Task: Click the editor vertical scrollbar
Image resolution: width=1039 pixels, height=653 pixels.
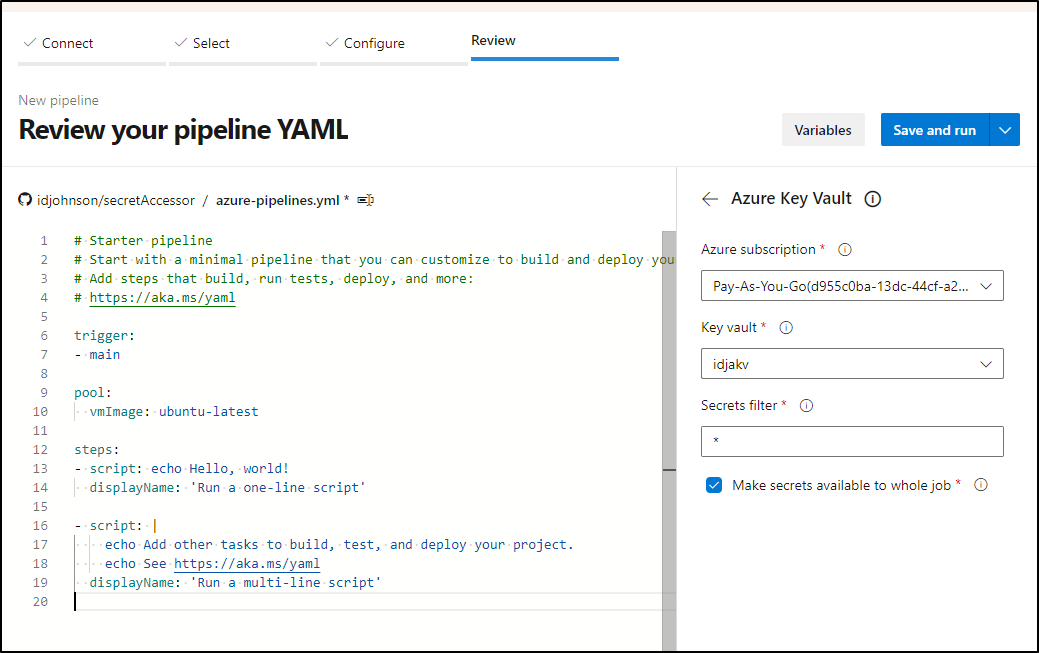Action: coord(669,441)
